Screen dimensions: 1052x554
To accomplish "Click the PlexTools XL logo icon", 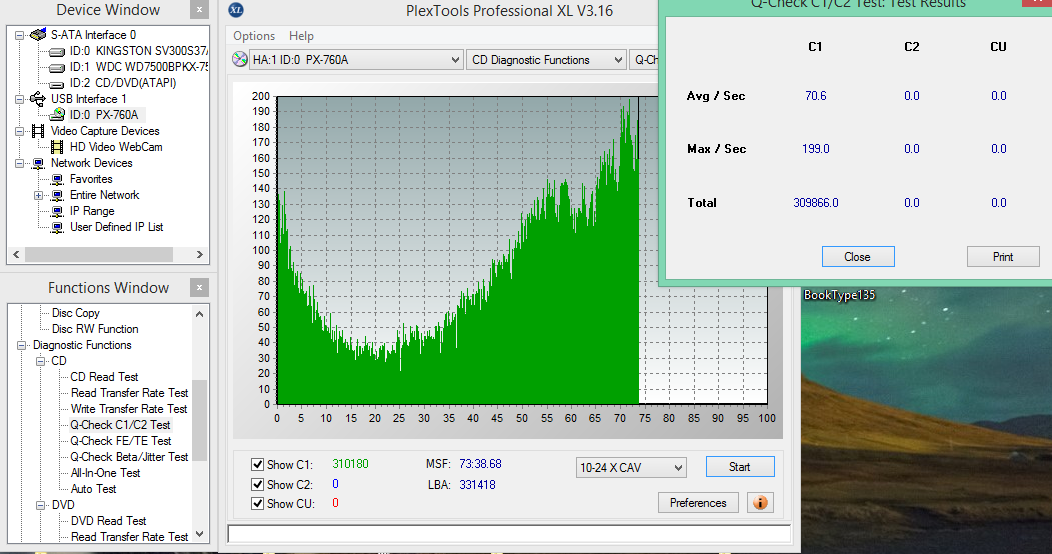I will coord(236,10).
